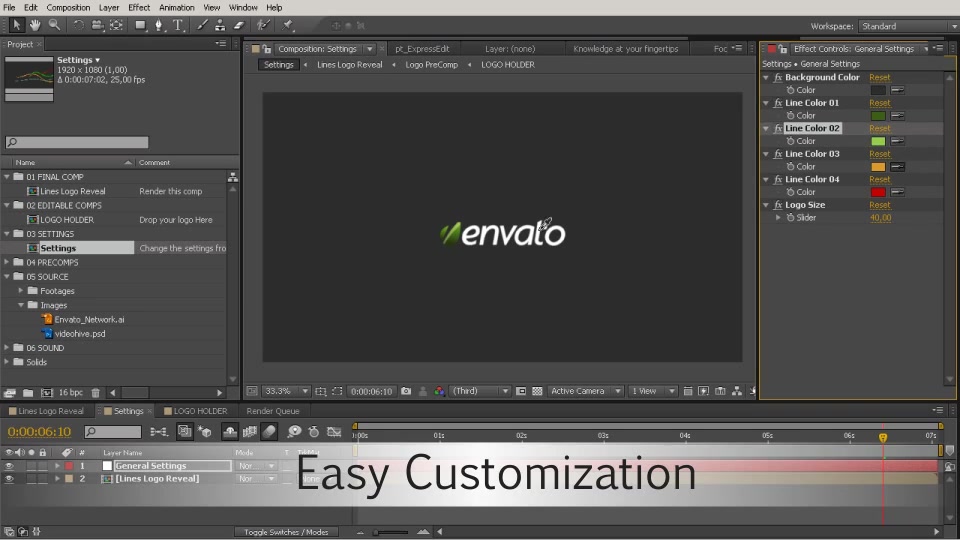
Task: Toggle Line Color 03 fx switch
Action: pyautogui.click(x=778, y=154)
